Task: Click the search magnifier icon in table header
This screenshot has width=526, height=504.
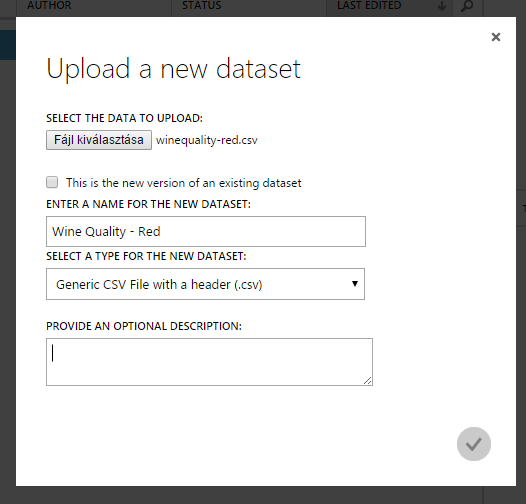Action: click(467, 6)
